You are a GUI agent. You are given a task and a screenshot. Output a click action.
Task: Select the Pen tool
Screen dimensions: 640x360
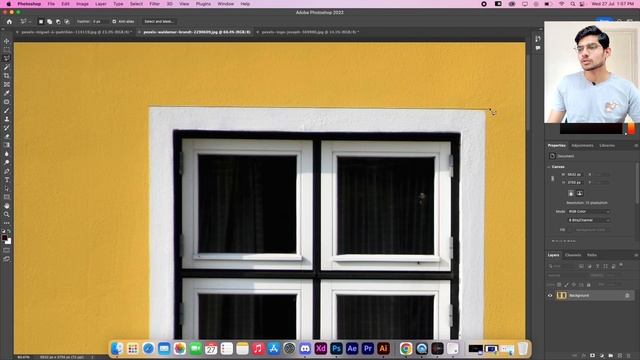(x=7, y=171)
